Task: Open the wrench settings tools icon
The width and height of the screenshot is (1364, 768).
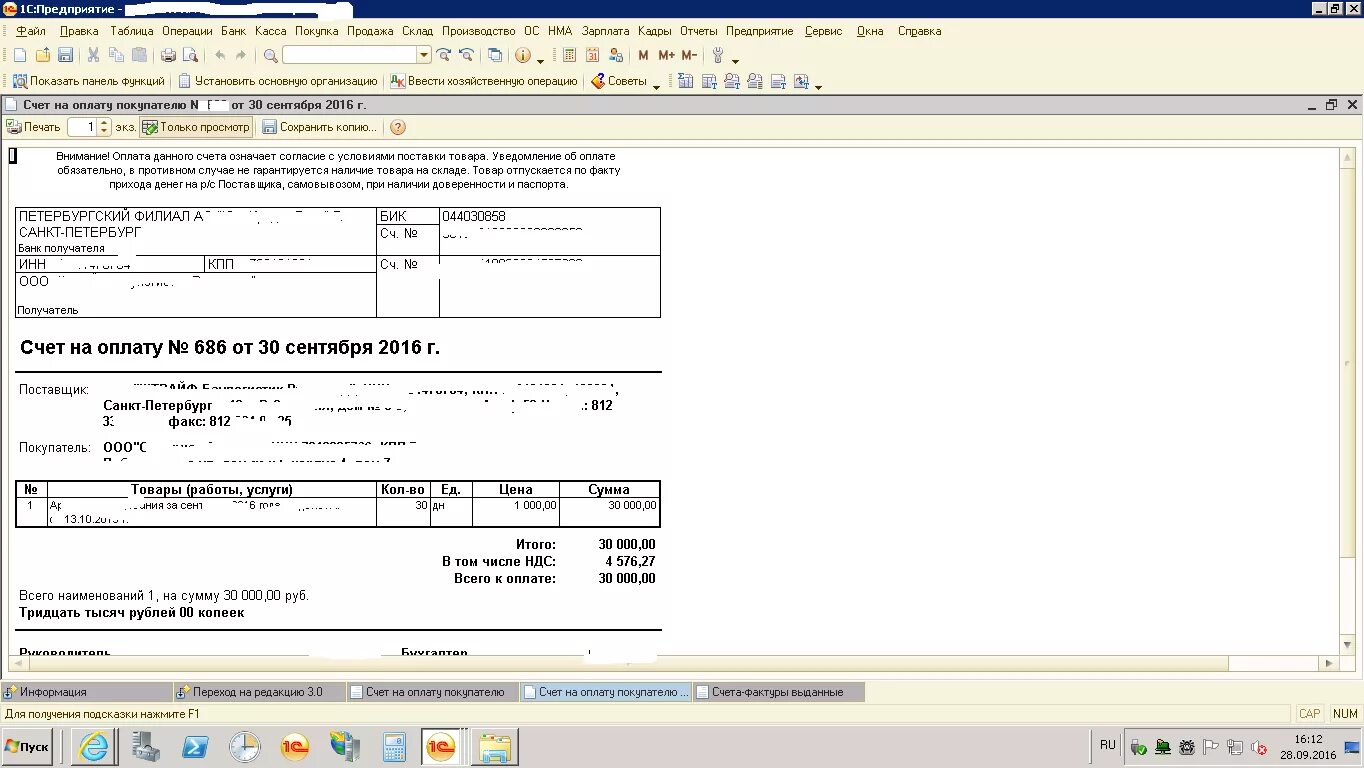Action: pos(718,56)
